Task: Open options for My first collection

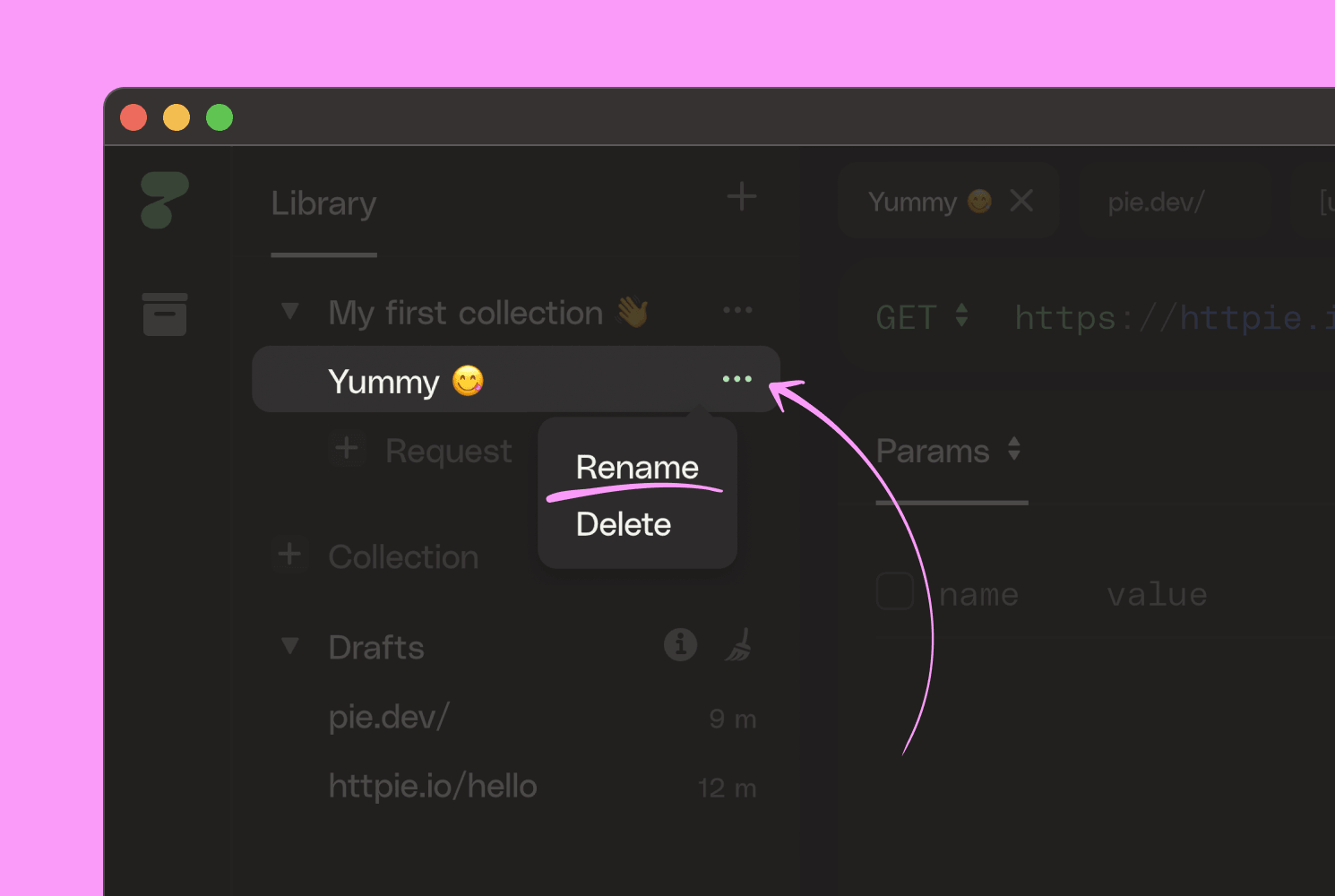Action: tap(737, 310)
